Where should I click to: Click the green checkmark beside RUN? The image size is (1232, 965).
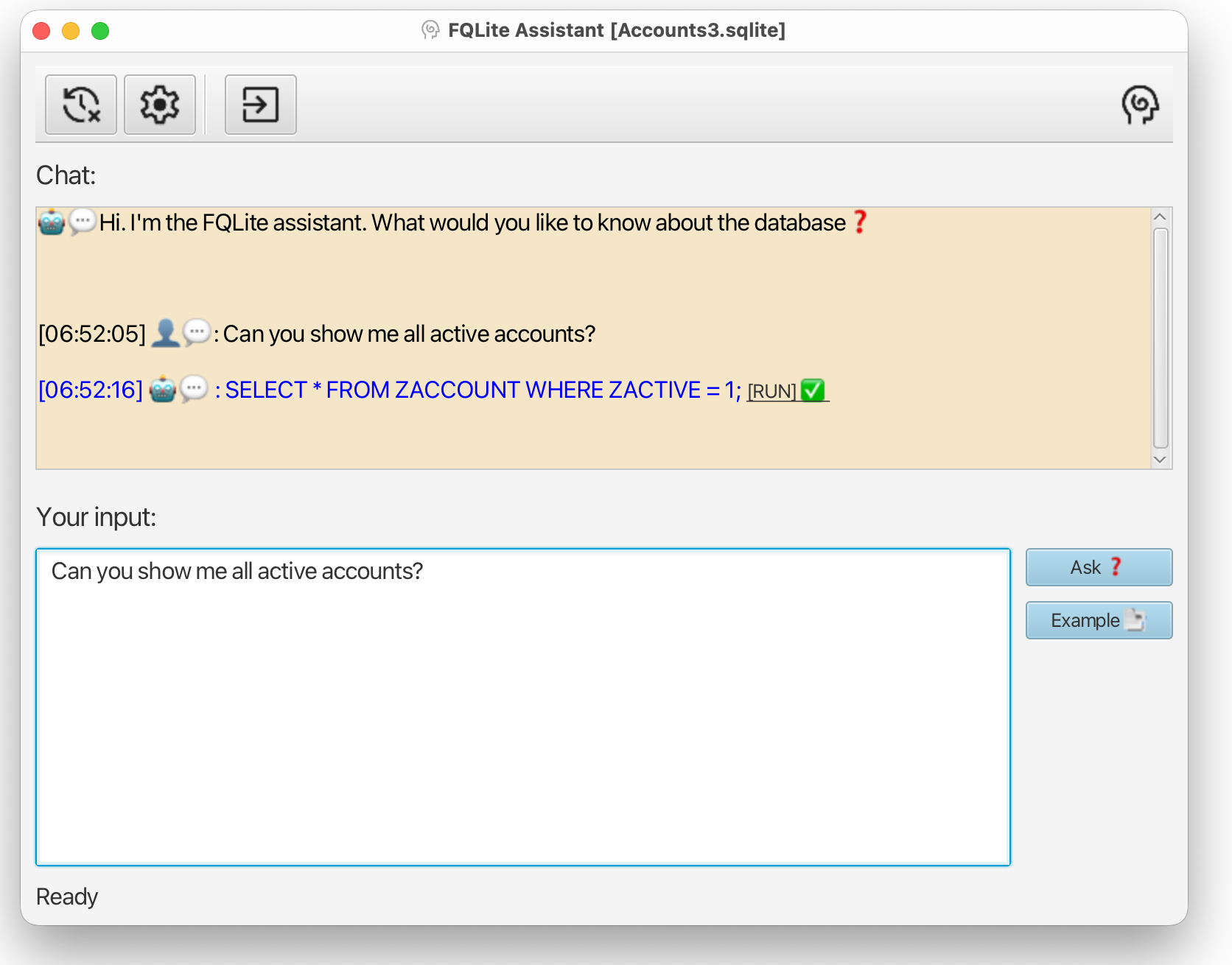coord(813,390)
